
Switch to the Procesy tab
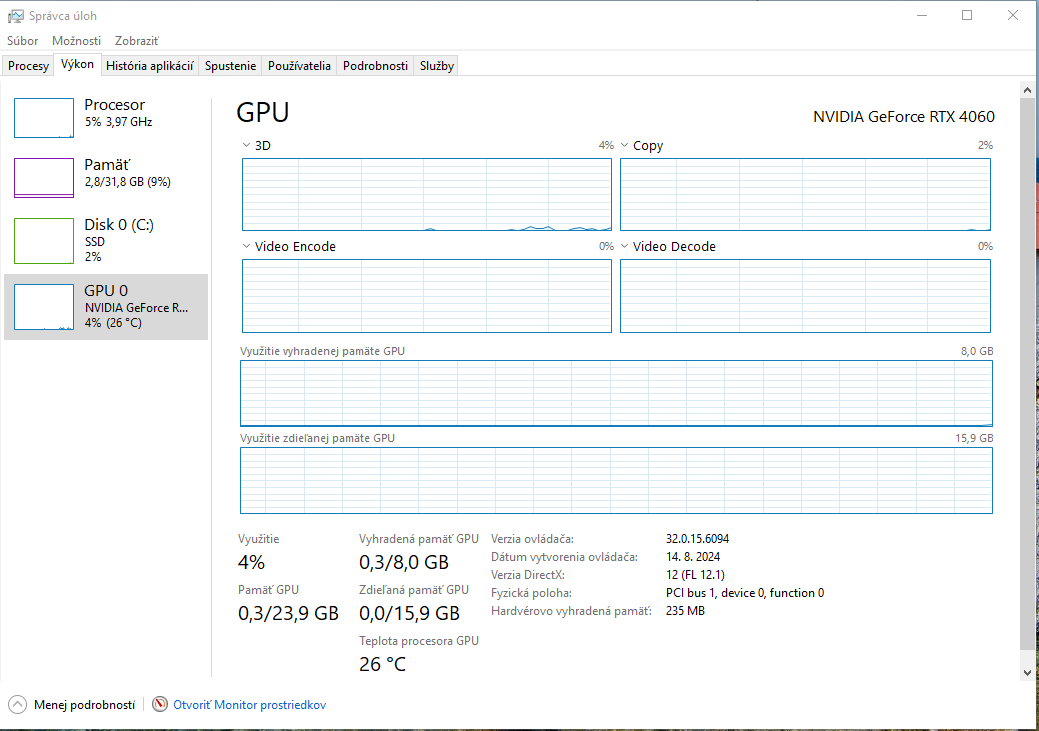coord(27,65)
